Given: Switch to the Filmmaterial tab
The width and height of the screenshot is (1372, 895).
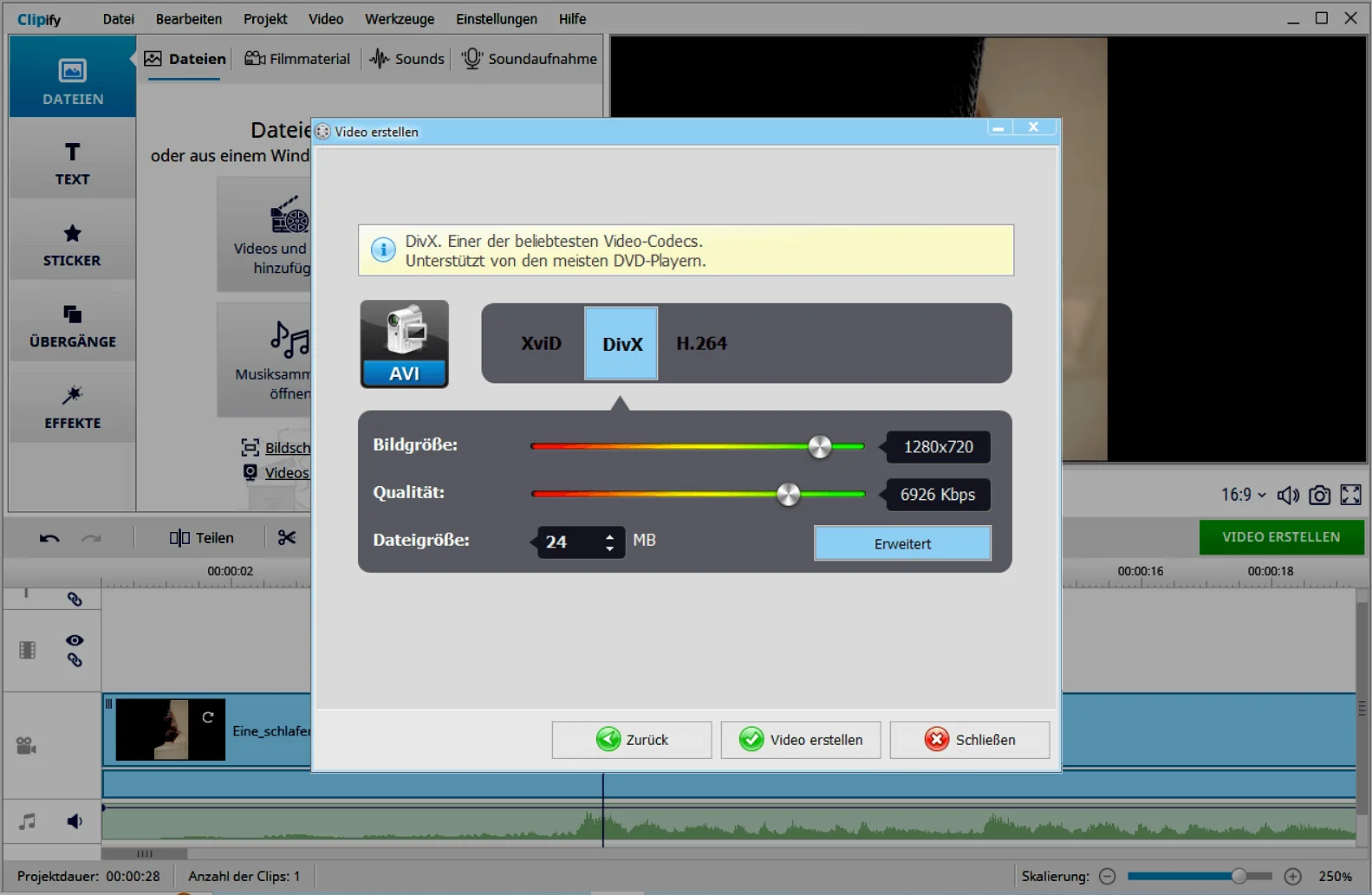Looking at the screenshot, I should tap(297, 59).
